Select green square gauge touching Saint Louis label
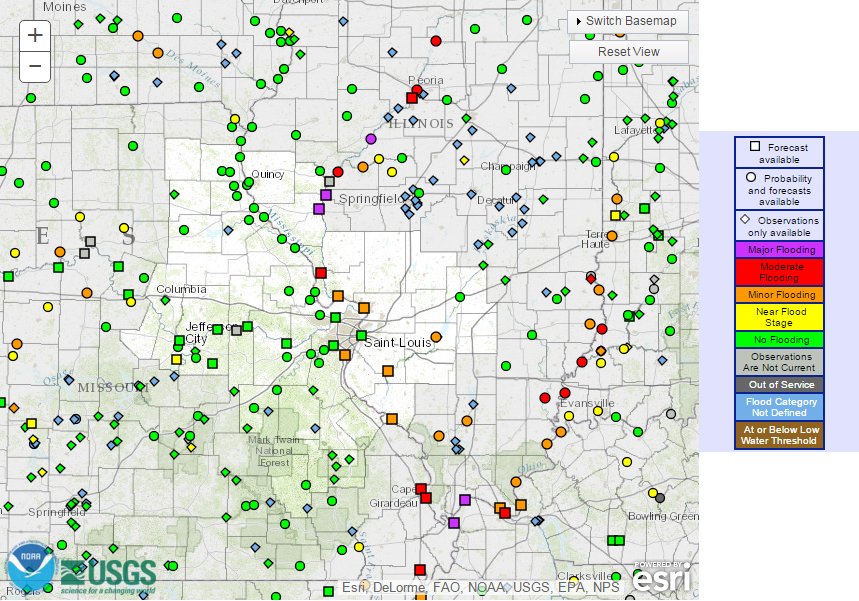This screenshot has height=601, width=859. coord(361,335)
